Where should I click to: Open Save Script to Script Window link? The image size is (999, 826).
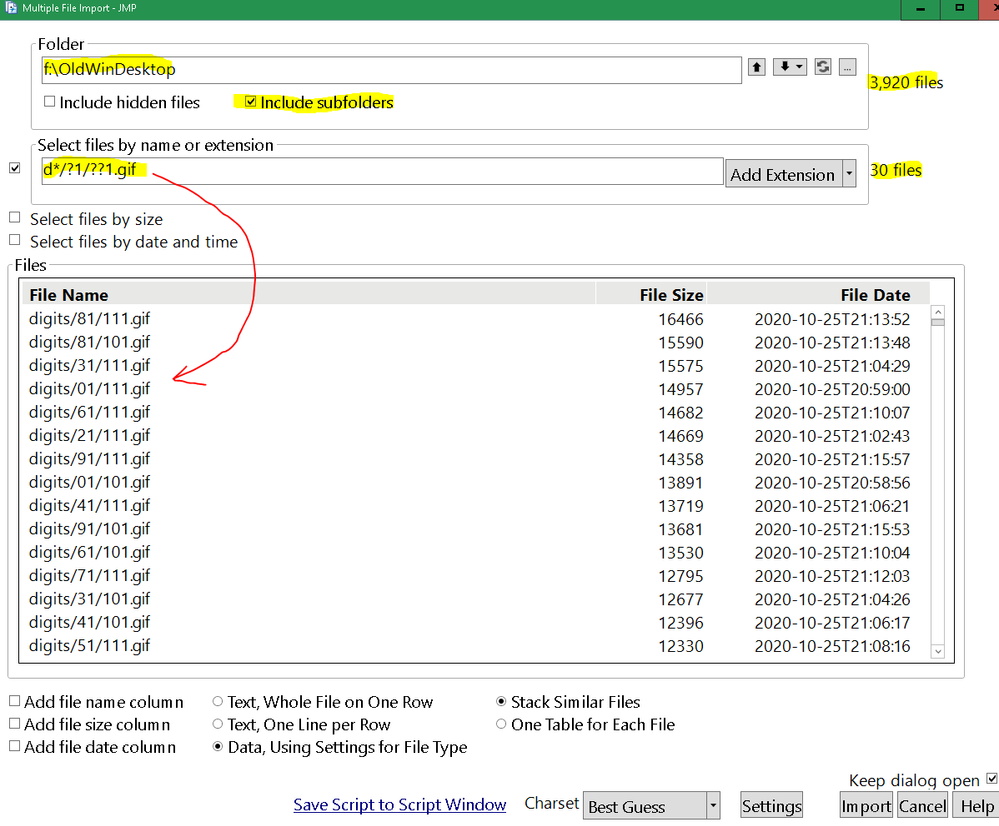(399, 805)
